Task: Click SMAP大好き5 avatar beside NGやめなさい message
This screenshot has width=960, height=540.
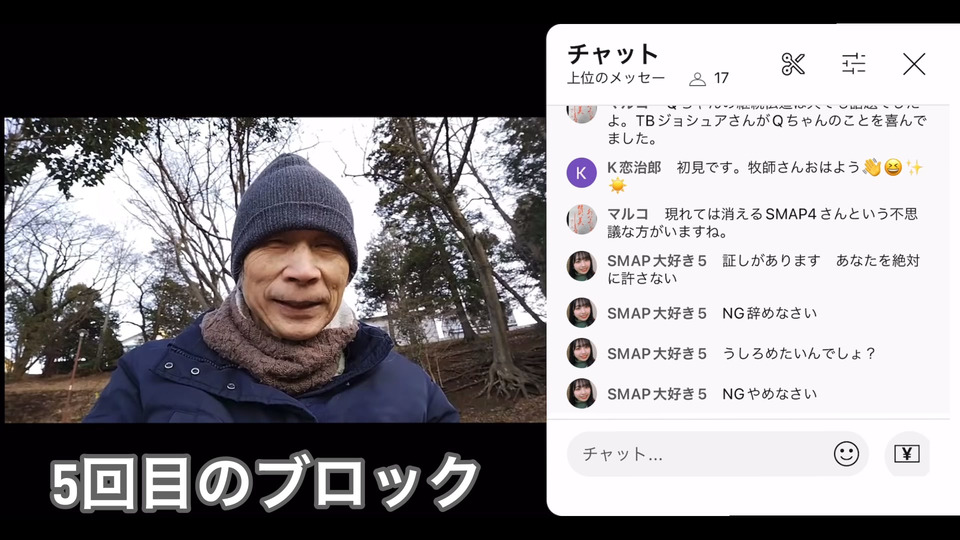Action: pos(581,394)
